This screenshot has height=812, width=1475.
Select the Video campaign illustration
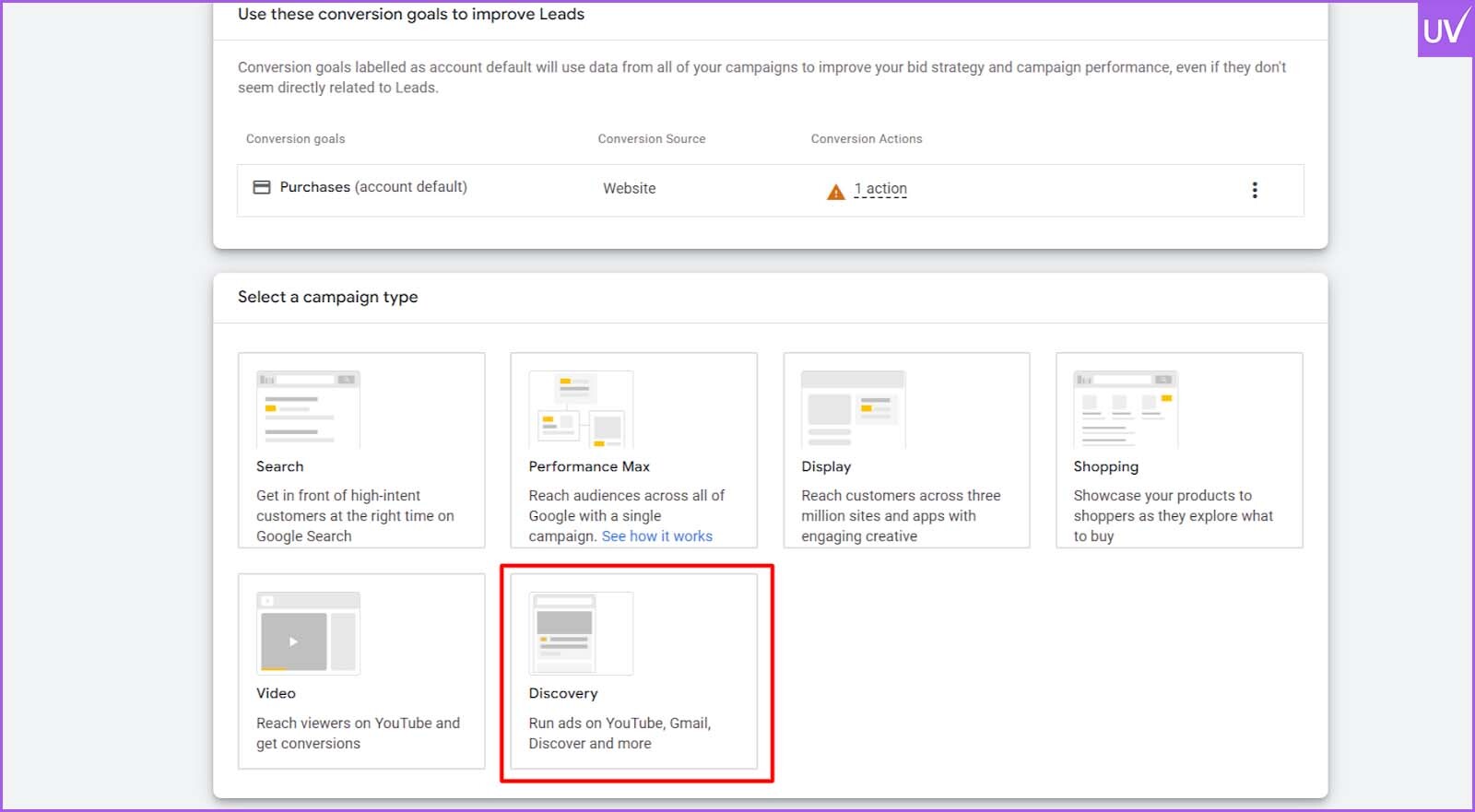(308, 633)
